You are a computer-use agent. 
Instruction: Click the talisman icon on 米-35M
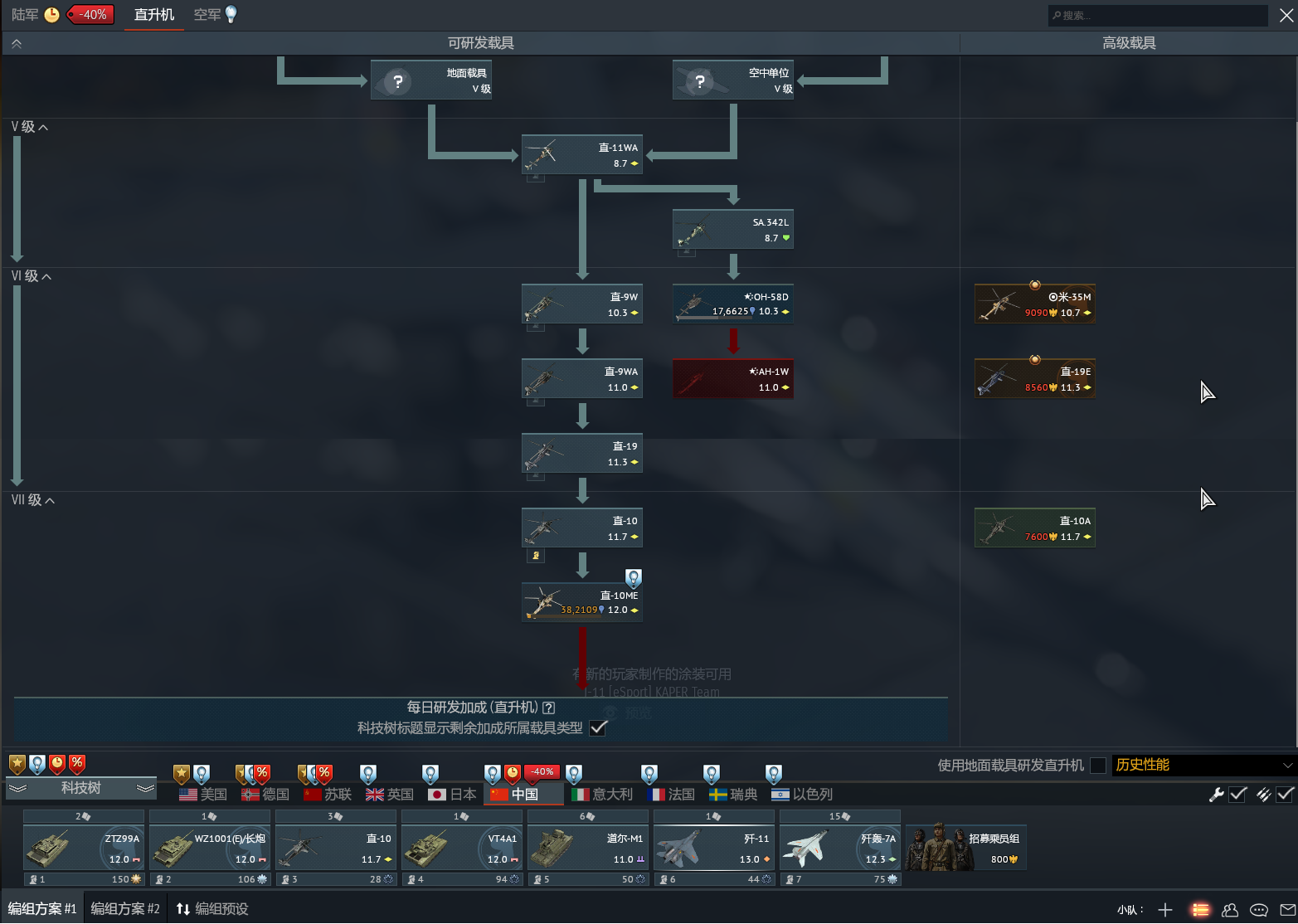coord(1034,285)
